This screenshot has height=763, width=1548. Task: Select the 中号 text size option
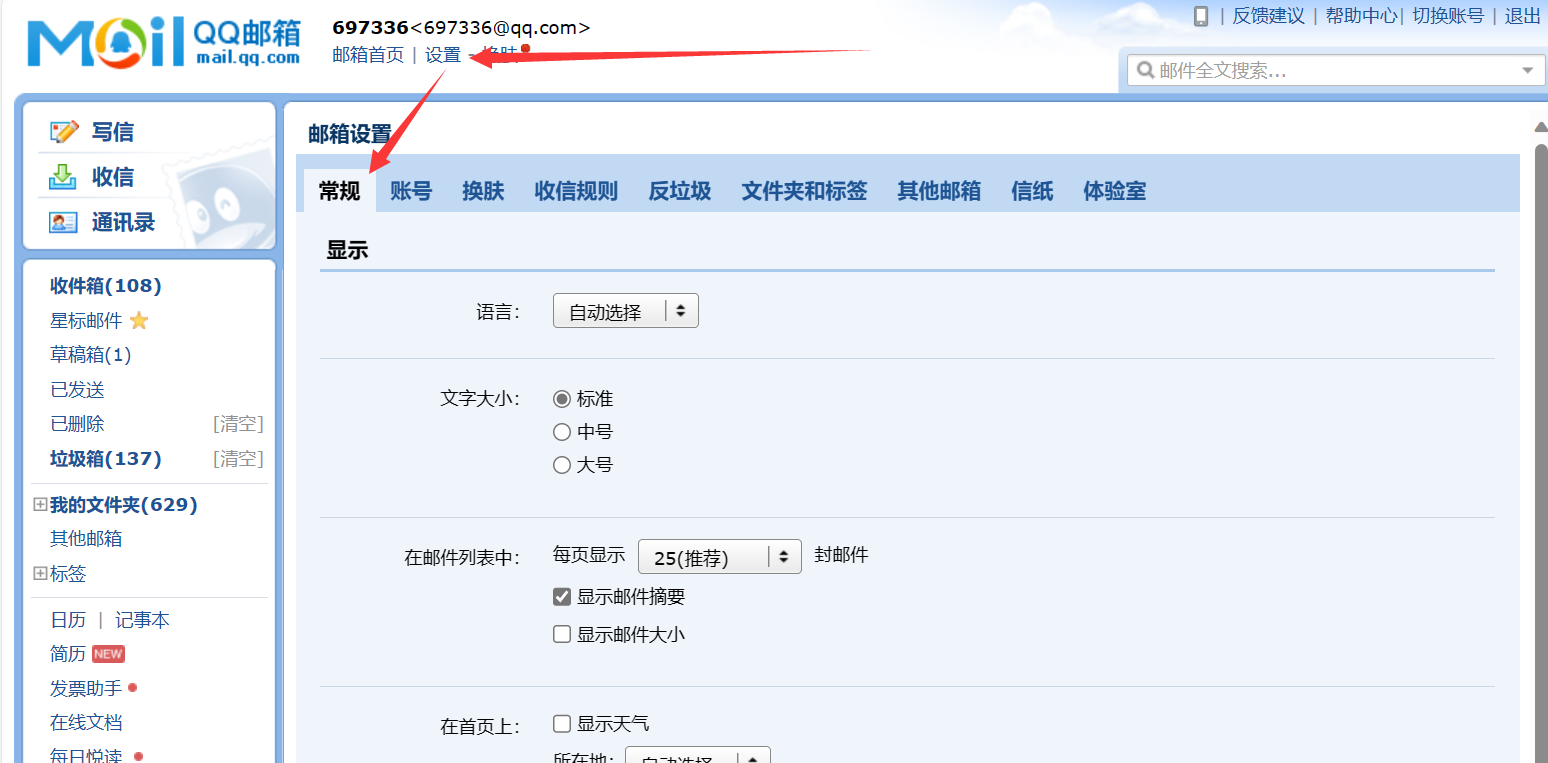[562, 432]
